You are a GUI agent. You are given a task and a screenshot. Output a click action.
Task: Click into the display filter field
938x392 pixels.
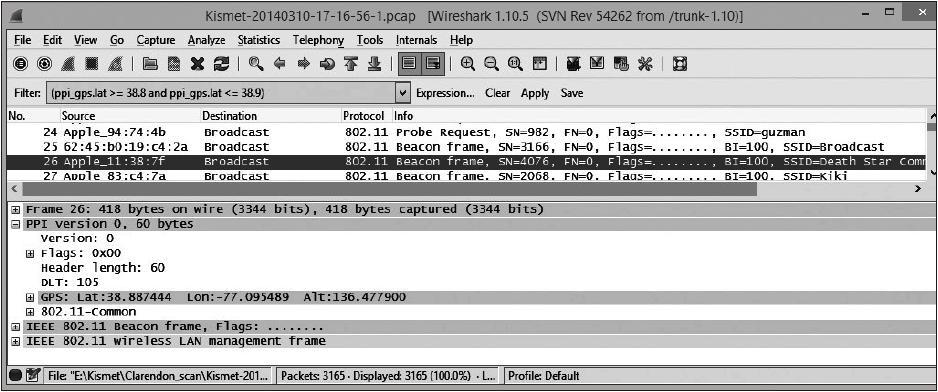point(221,93)
